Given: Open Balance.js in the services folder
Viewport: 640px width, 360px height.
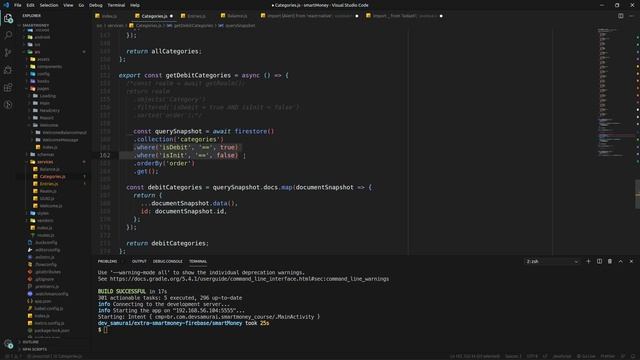Looking at the screenshot, I should click(49, 169).
